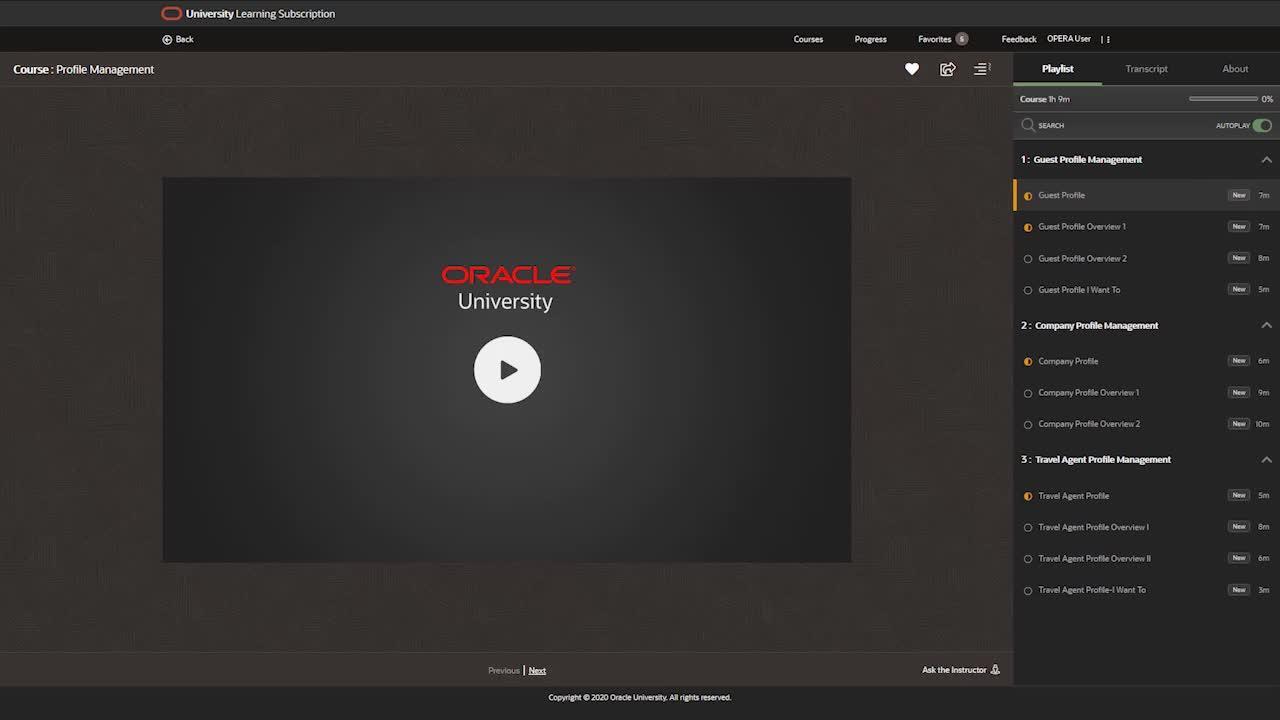Image resolution: width=1280 pixels, height=720 pixels.
Task: Select the Guest Profile Overview 2 lesson
Action: point(1082,258)
